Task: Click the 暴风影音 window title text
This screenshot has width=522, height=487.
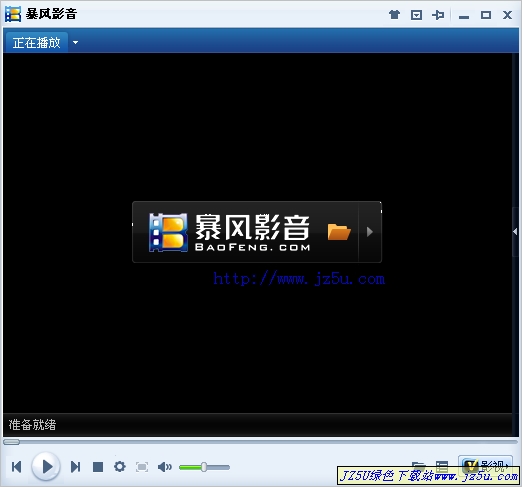Action: (x=51, y=14)
